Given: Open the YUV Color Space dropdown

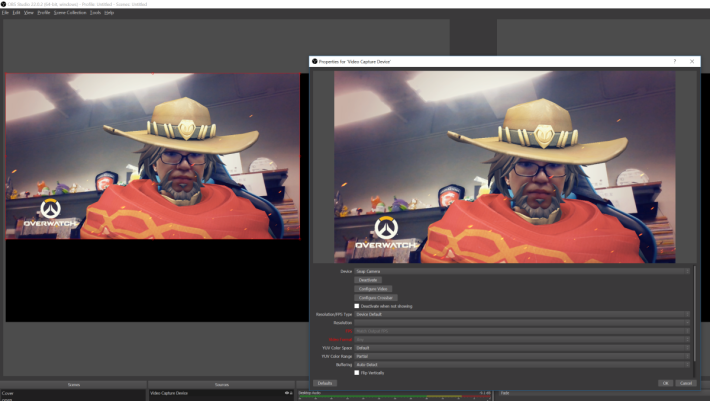Looking at the screenshot, I should click(x=522, y=348).
